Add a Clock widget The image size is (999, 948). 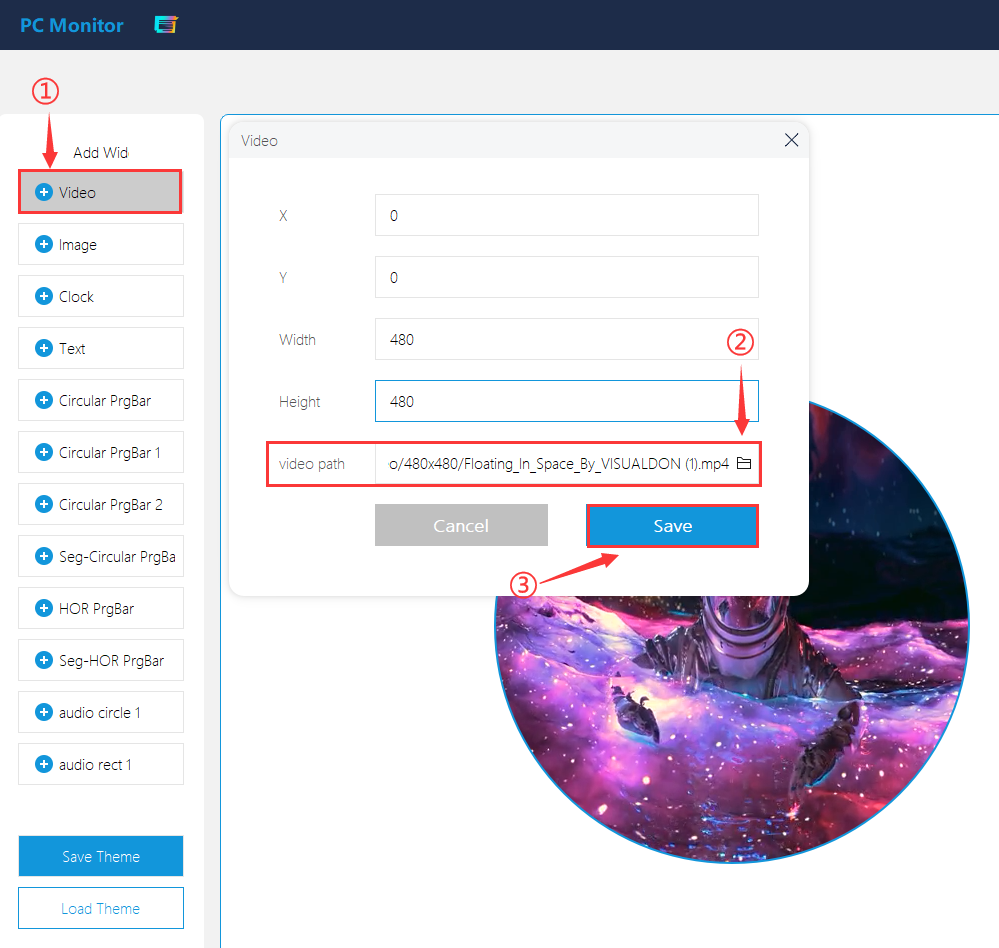101,296
